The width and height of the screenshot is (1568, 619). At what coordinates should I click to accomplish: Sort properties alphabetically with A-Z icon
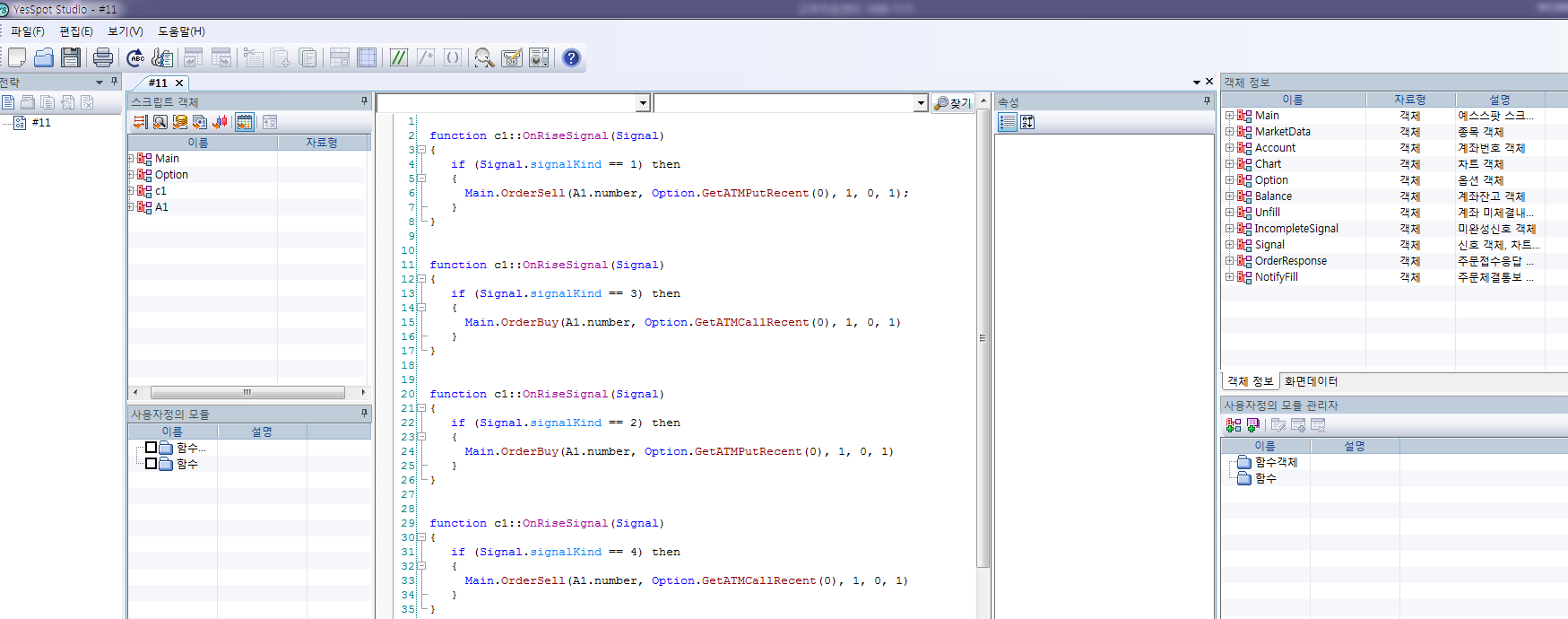[1027, 122]
